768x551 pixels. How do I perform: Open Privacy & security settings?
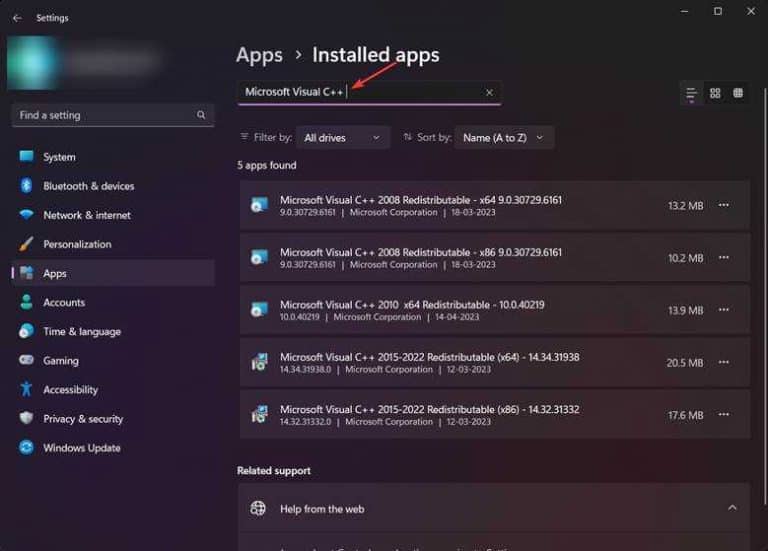coord(83,419)
